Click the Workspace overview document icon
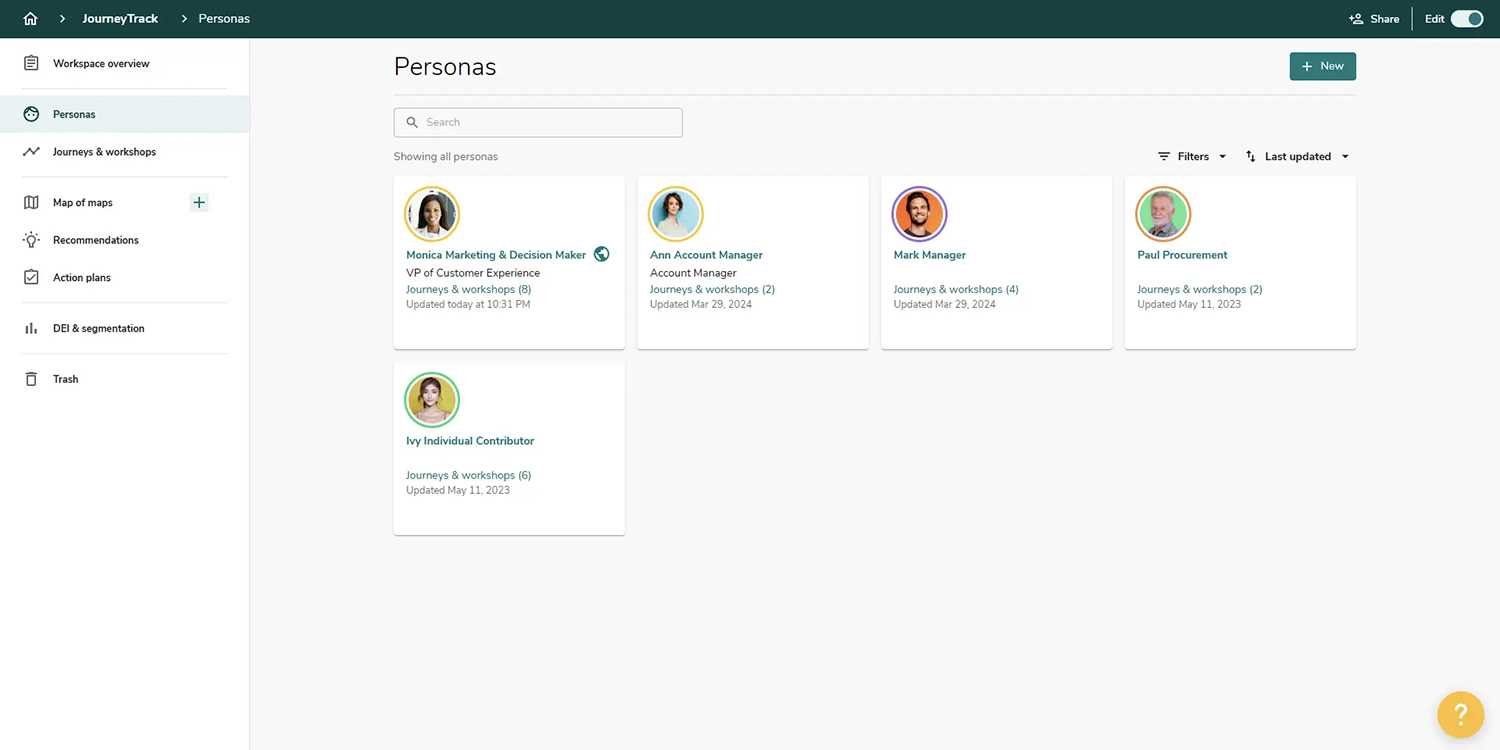The width and height of the screenshot is (1500, 750). tap(31, 63)
